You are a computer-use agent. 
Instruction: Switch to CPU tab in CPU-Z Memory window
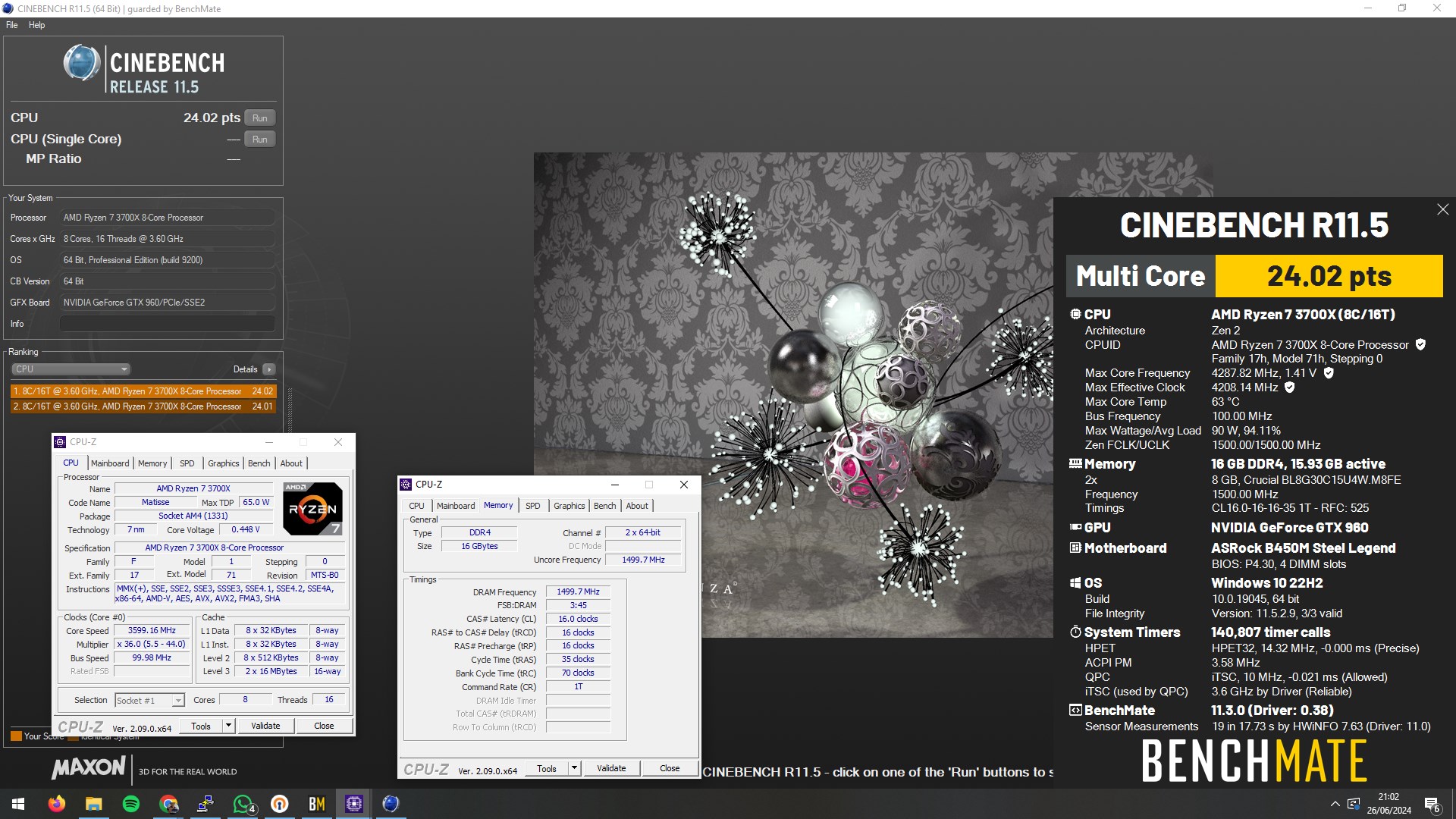pyautogui.click(x=416, y=506)
